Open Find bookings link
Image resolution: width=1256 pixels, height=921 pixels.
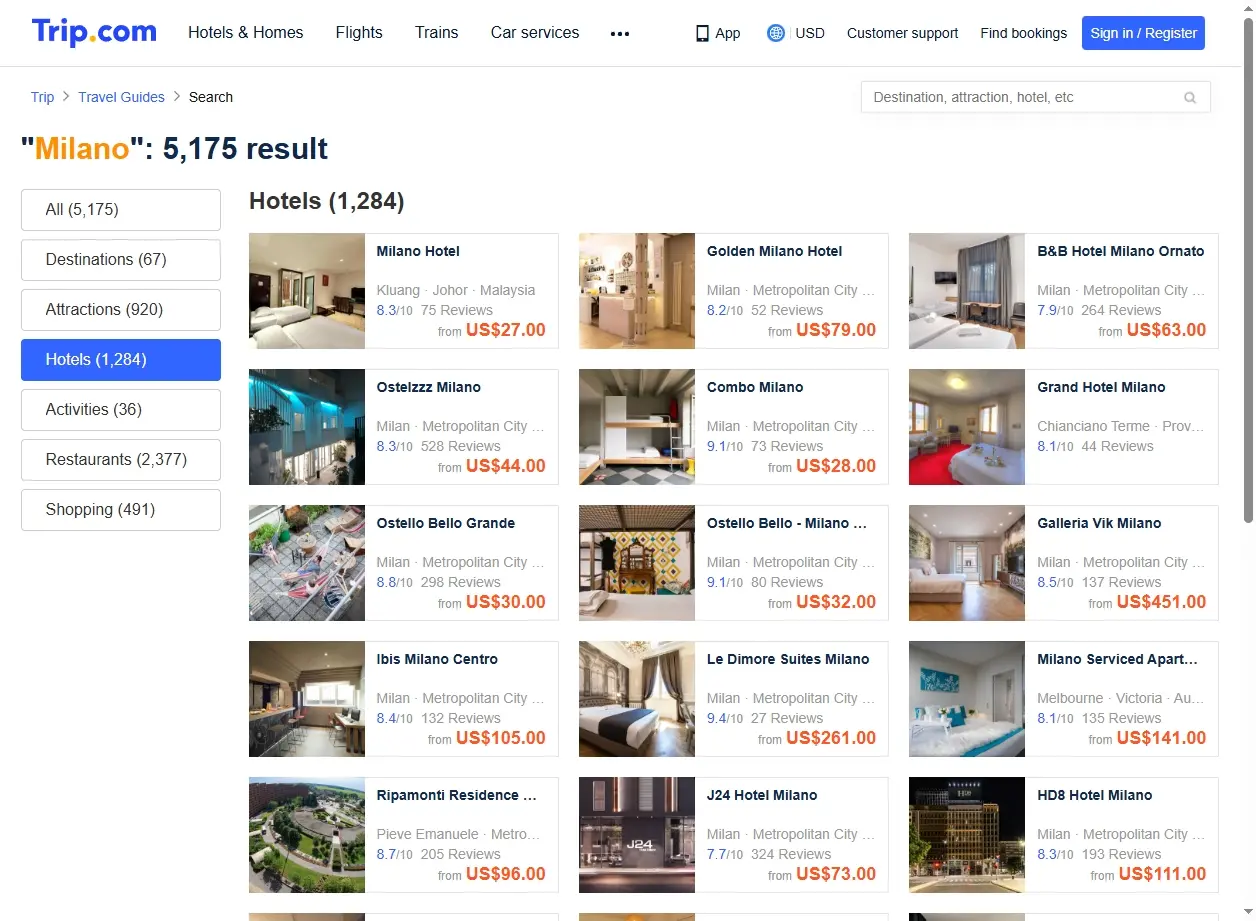pyautogui.click(x=1023, y=33)
